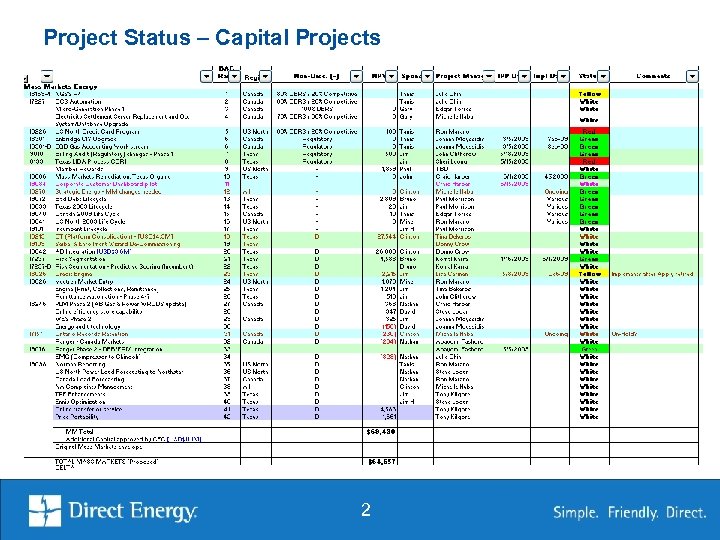Image resolution: width=720 pixels, height=540 pixels.
Task: Click the Direct Energy logo
Action: [x=113, y=511]
